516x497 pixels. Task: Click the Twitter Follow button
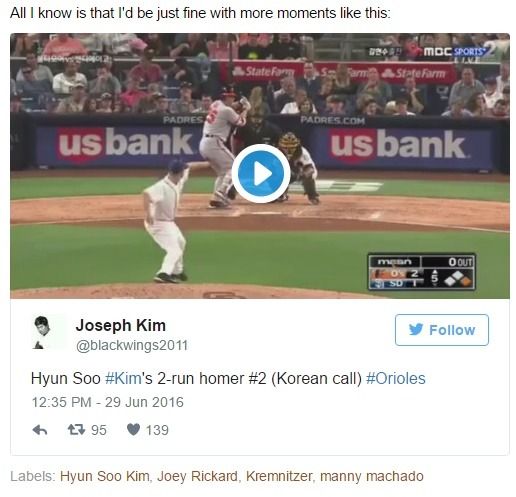pyautogui.click(x=442, y=330)
